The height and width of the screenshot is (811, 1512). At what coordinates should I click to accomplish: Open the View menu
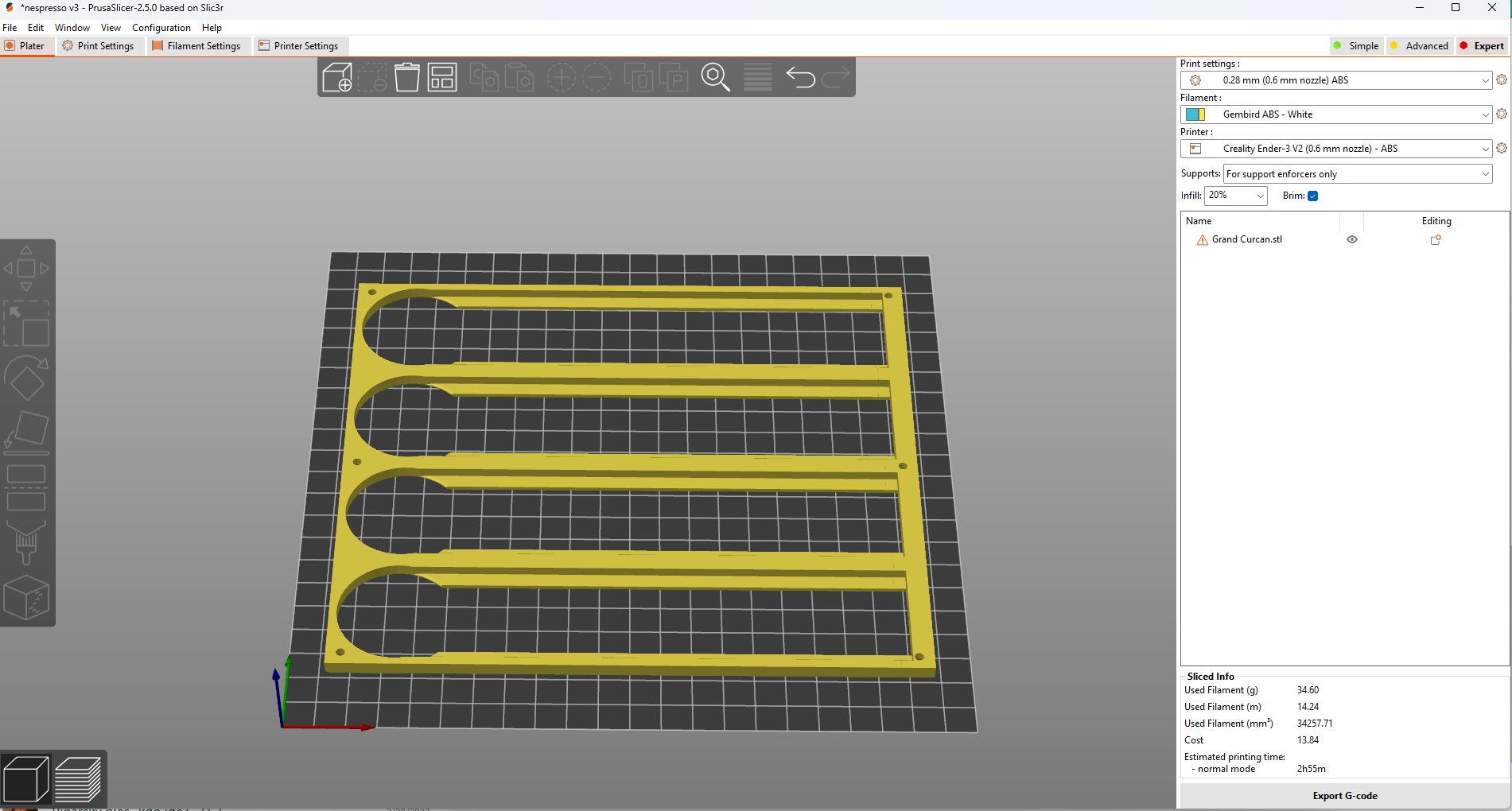(x=111, y=27)
